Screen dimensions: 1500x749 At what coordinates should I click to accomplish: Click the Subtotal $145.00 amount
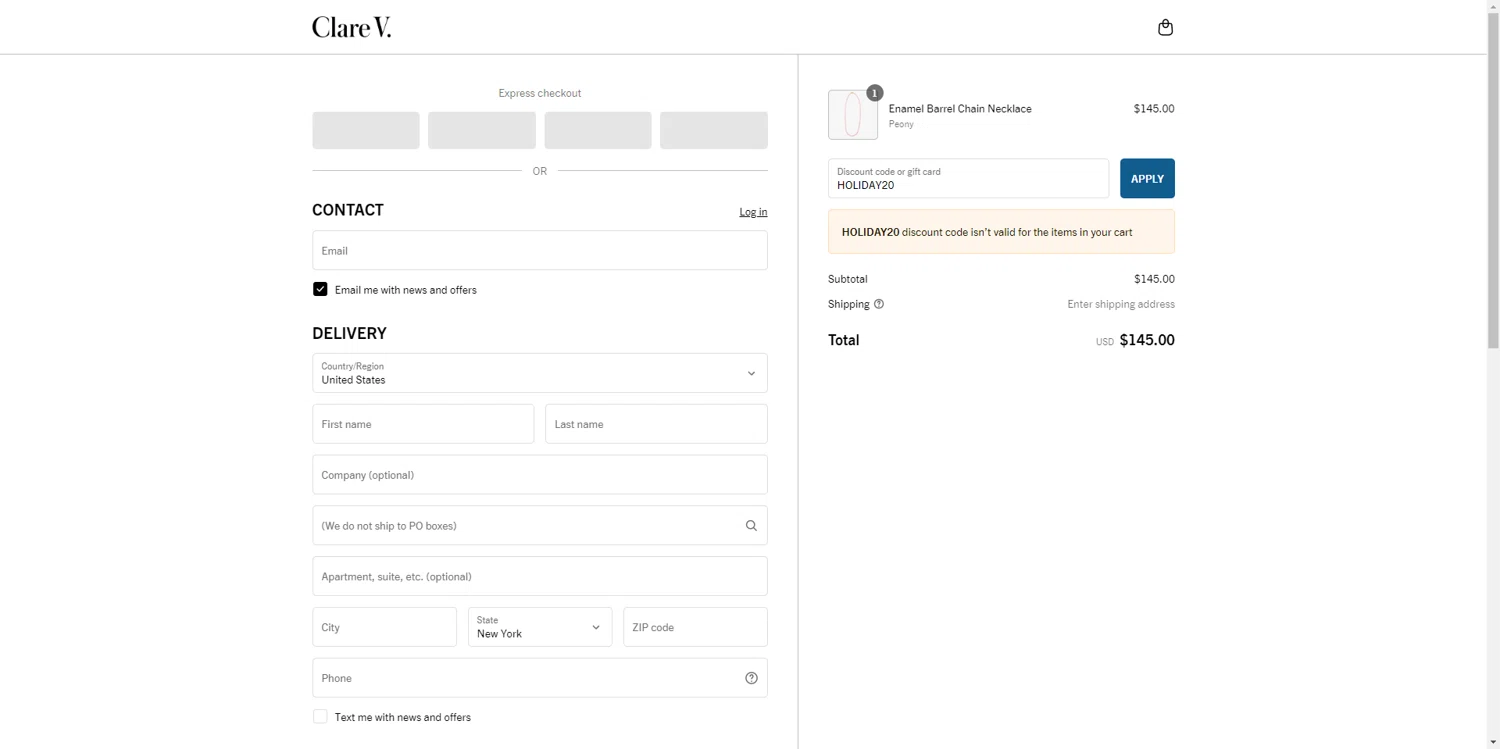click(1154, 279)
